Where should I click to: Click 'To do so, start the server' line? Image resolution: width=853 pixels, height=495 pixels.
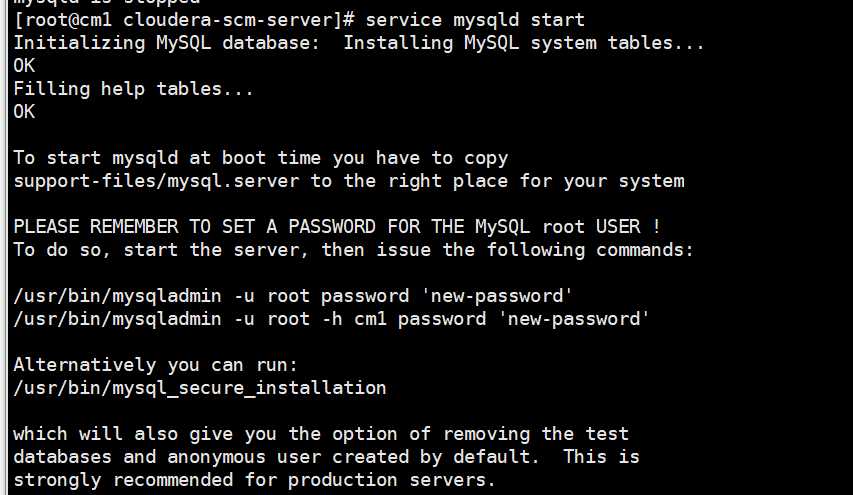[354, 250]
